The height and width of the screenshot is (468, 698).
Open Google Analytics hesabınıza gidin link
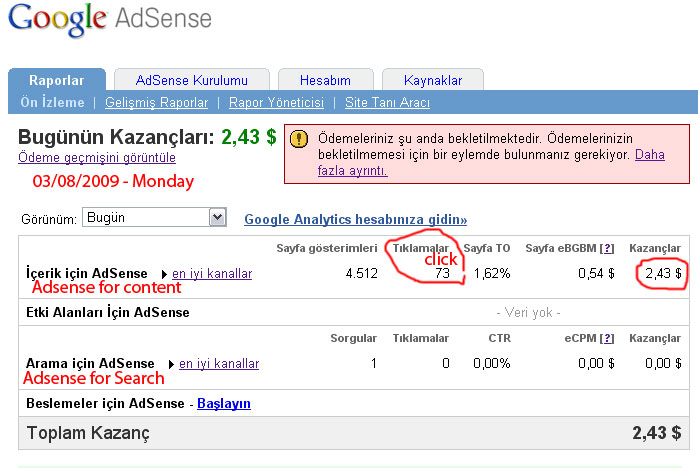(x=355, y=219)
